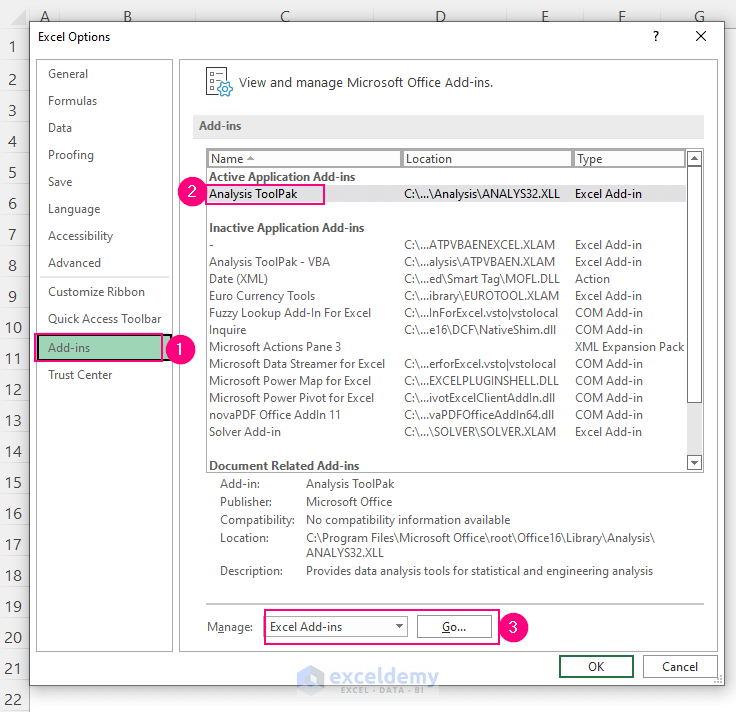Click the ATPVBAENEXCEL.XLAM location entry
Screen dimensions: 736x712
(x=479, y=245)
